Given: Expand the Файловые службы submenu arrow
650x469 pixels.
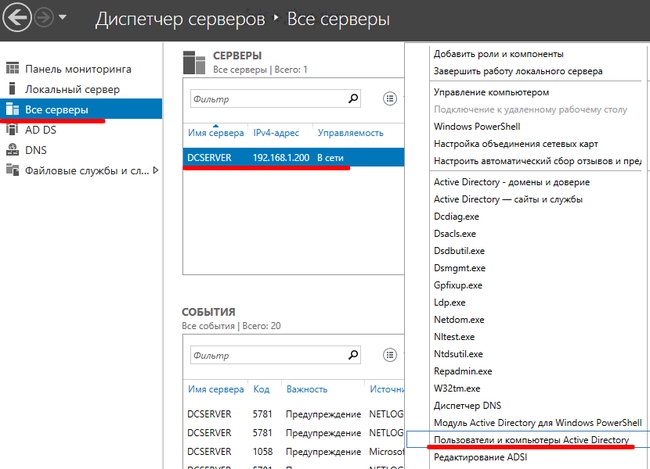Looking at the screenshot, I should pyautogui.click(x=155, y=170).
